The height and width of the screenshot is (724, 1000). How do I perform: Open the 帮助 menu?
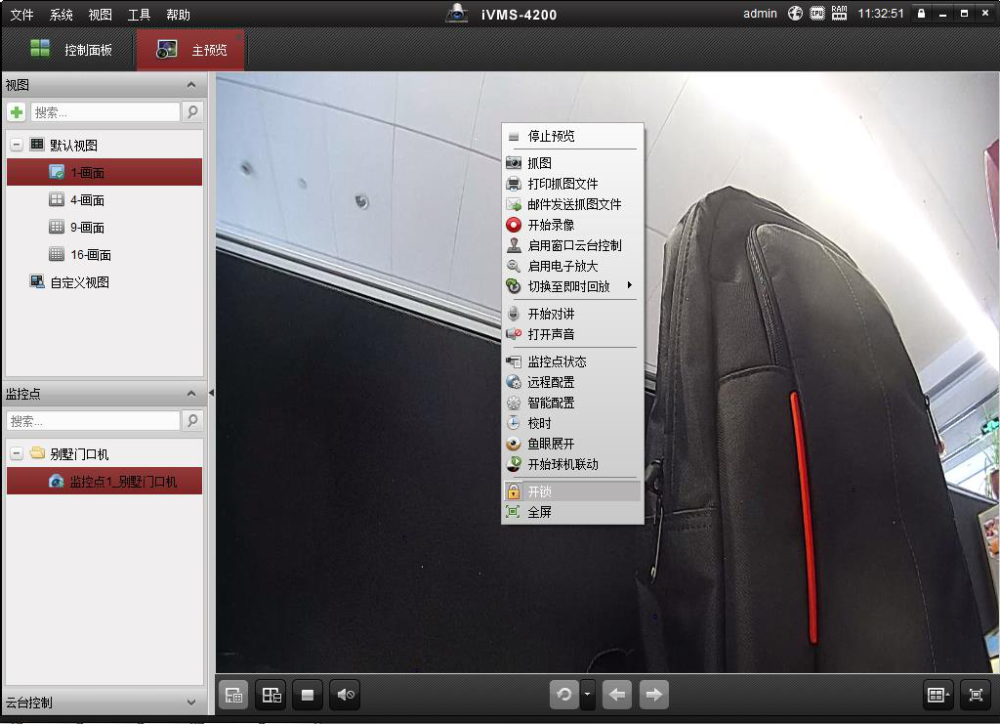(178, 15)
